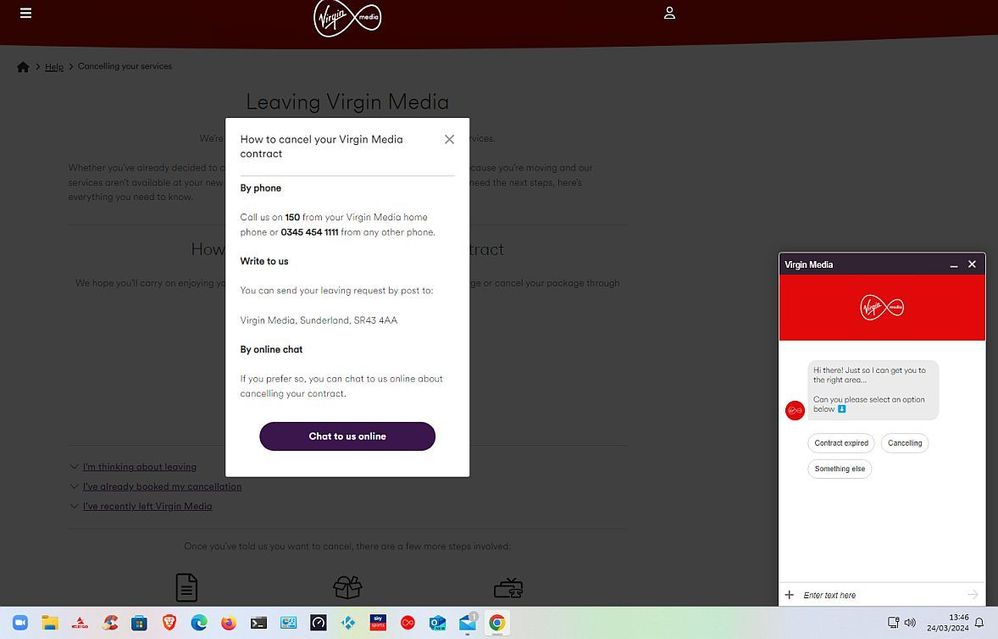Open the Help breadcrumb link
The image size is (998, 639).
click(x=54, y=67)
